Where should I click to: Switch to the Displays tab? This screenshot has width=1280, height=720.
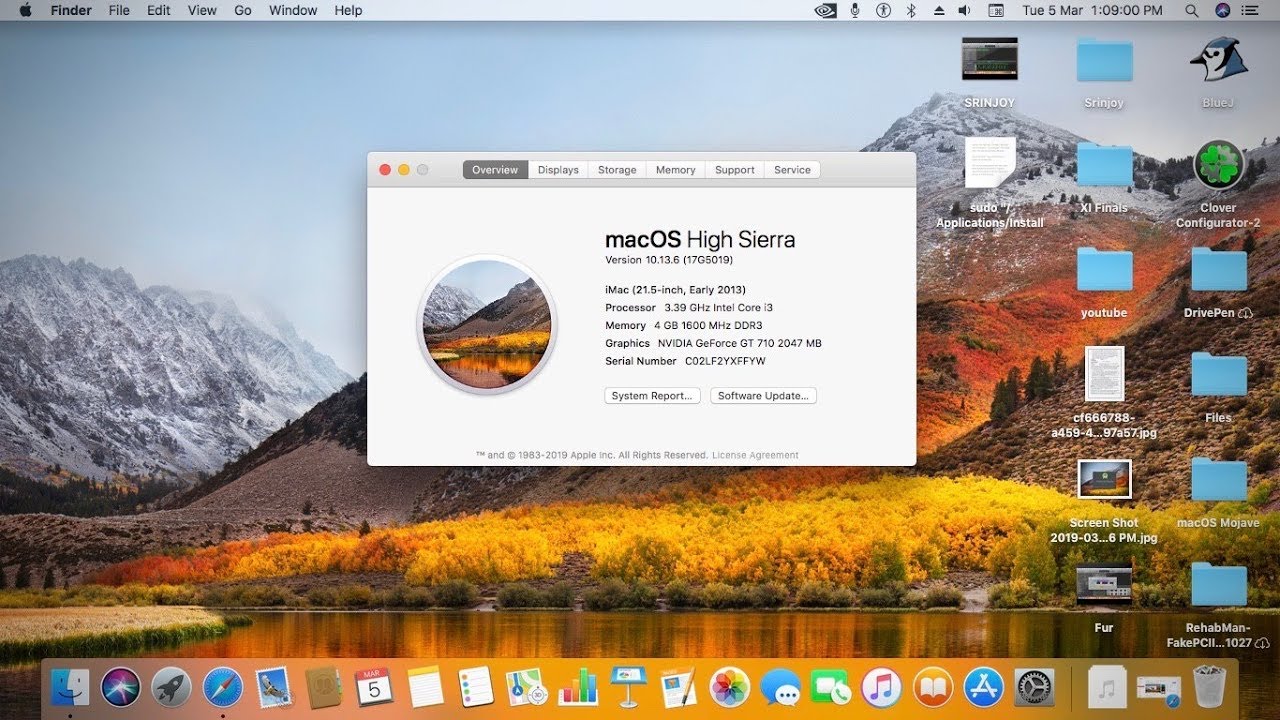(x=558, y=170)
